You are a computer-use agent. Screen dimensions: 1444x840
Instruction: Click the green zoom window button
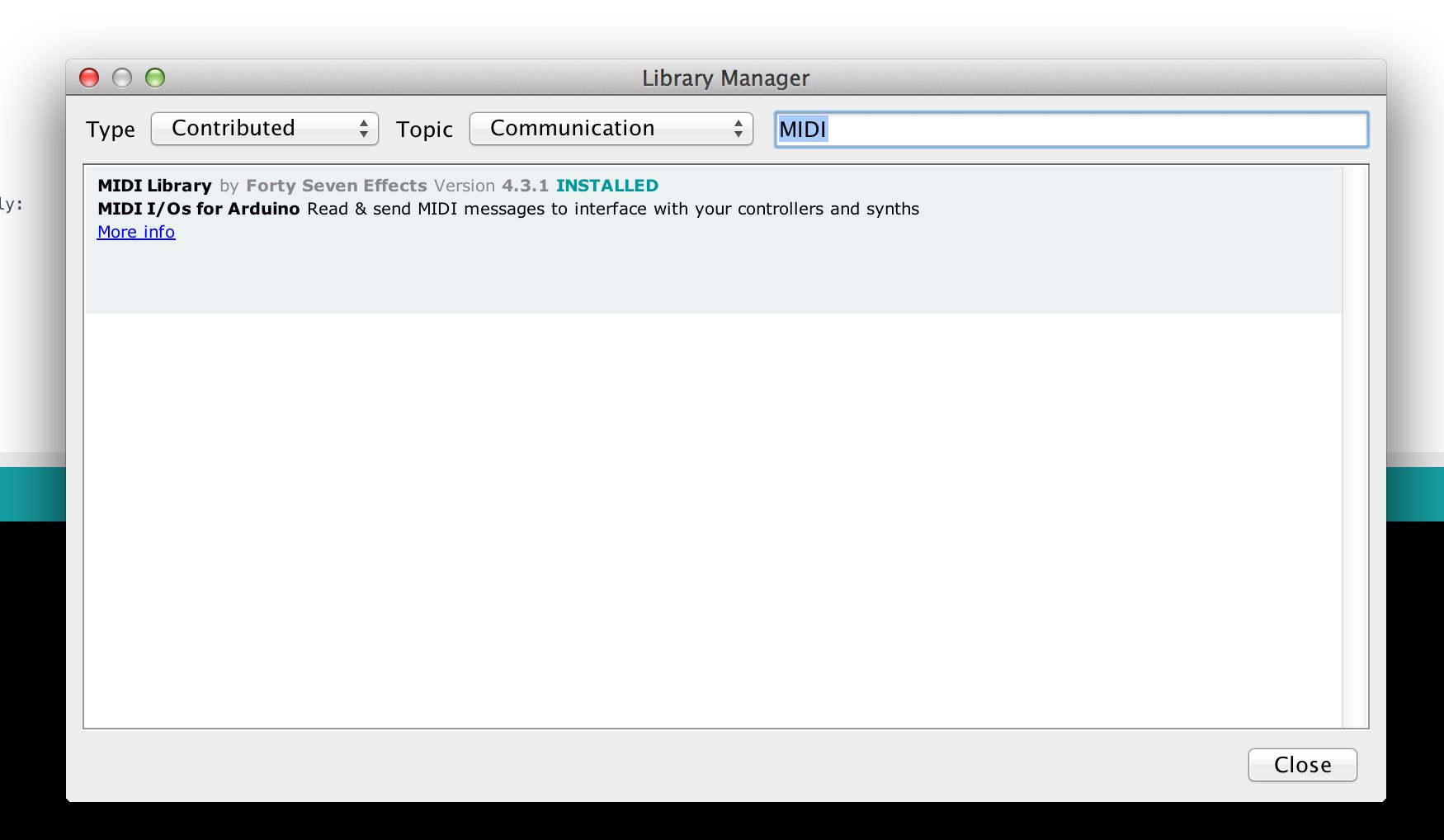tap(155, 78)
